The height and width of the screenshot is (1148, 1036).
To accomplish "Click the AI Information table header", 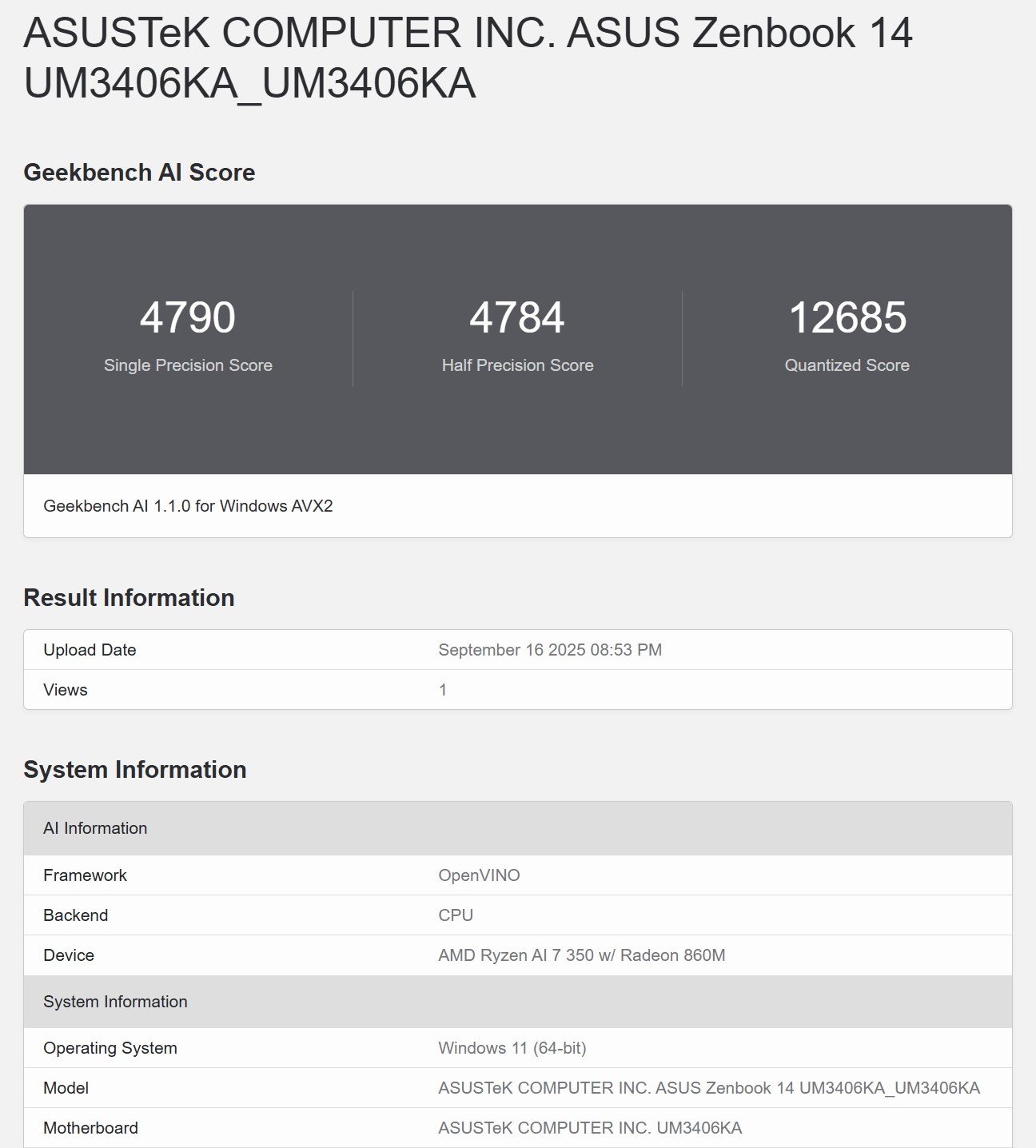I will [x=95, y=828].
